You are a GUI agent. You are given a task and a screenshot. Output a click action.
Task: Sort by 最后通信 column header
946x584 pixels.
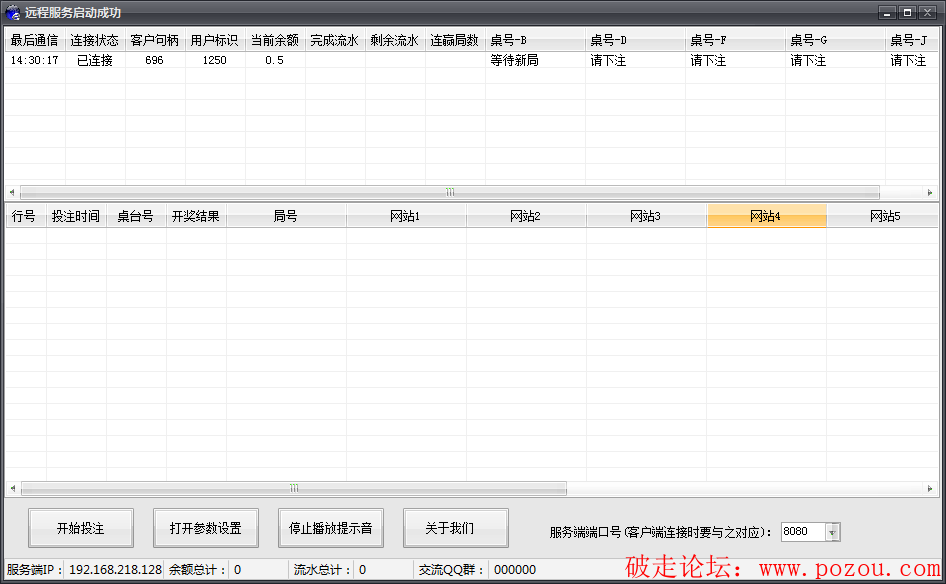[35, 40]
